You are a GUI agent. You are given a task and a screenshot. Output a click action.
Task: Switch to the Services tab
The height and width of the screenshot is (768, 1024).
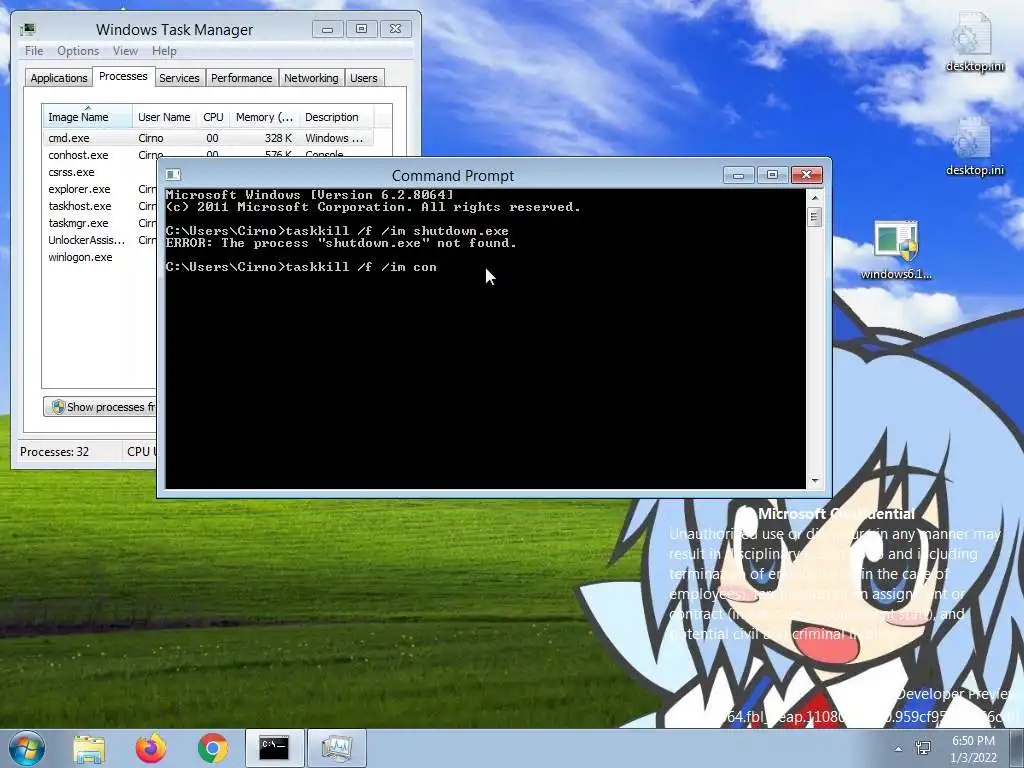(x=180, y=78)
